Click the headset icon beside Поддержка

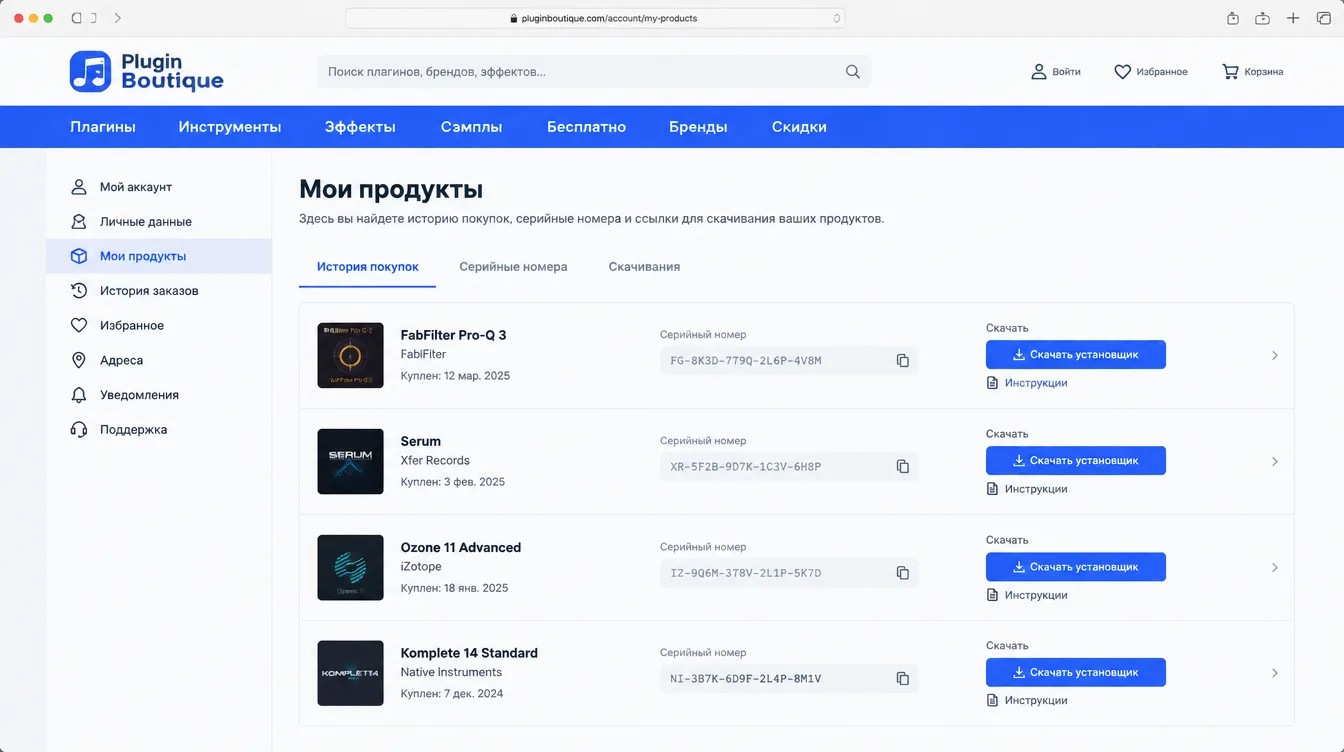coord(79,430)
